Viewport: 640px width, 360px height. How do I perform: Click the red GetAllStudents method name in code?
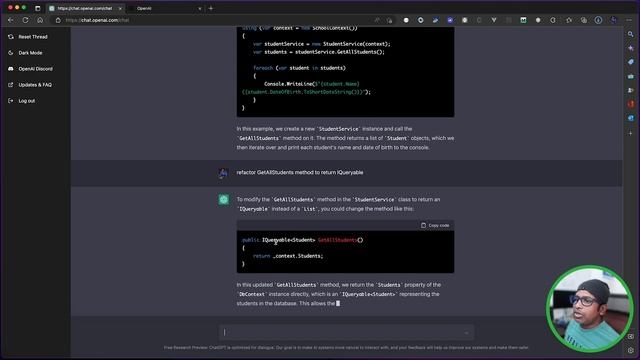point(337,240)
